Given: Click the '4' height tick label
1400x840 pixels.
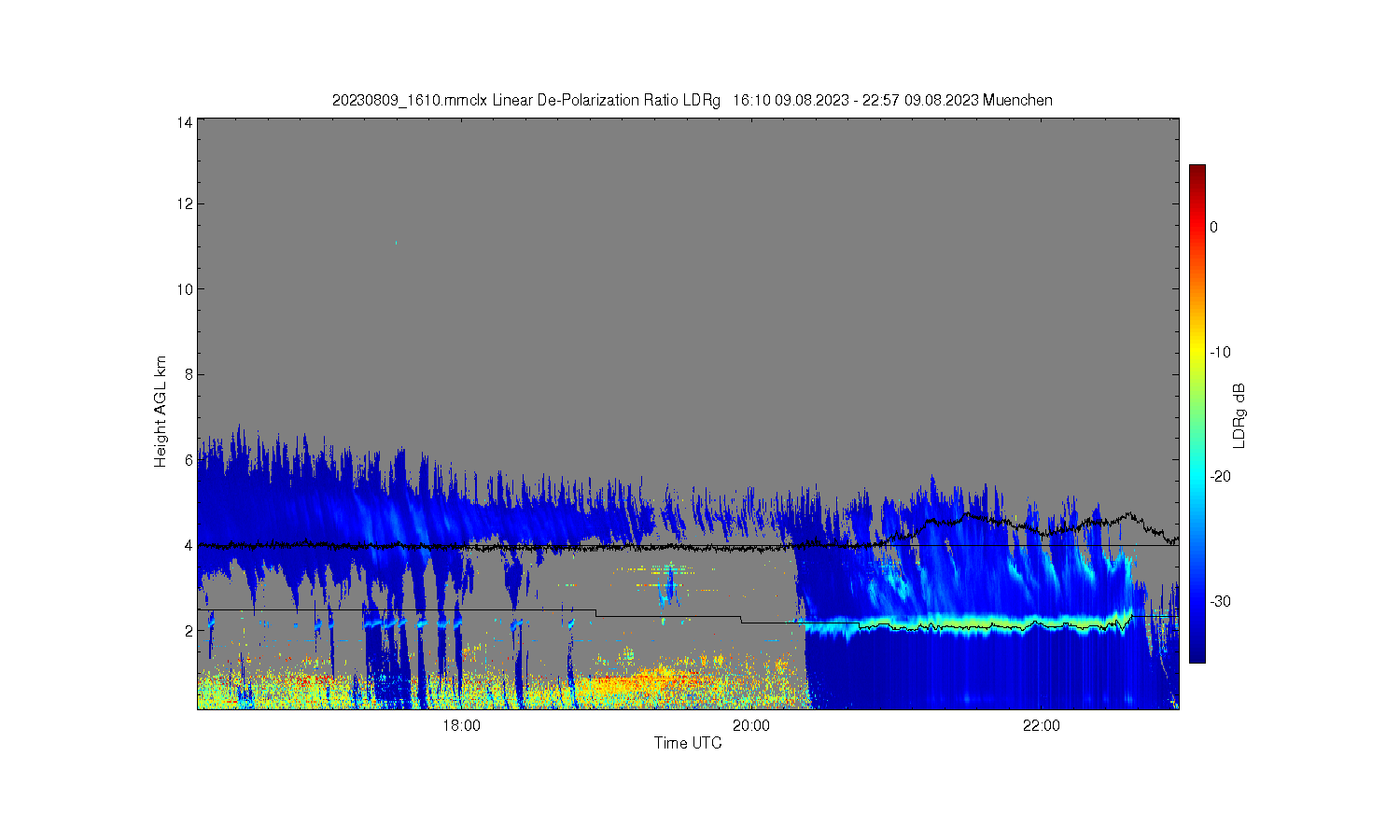Looking at the screenshot, I should [x=189, y=545].
